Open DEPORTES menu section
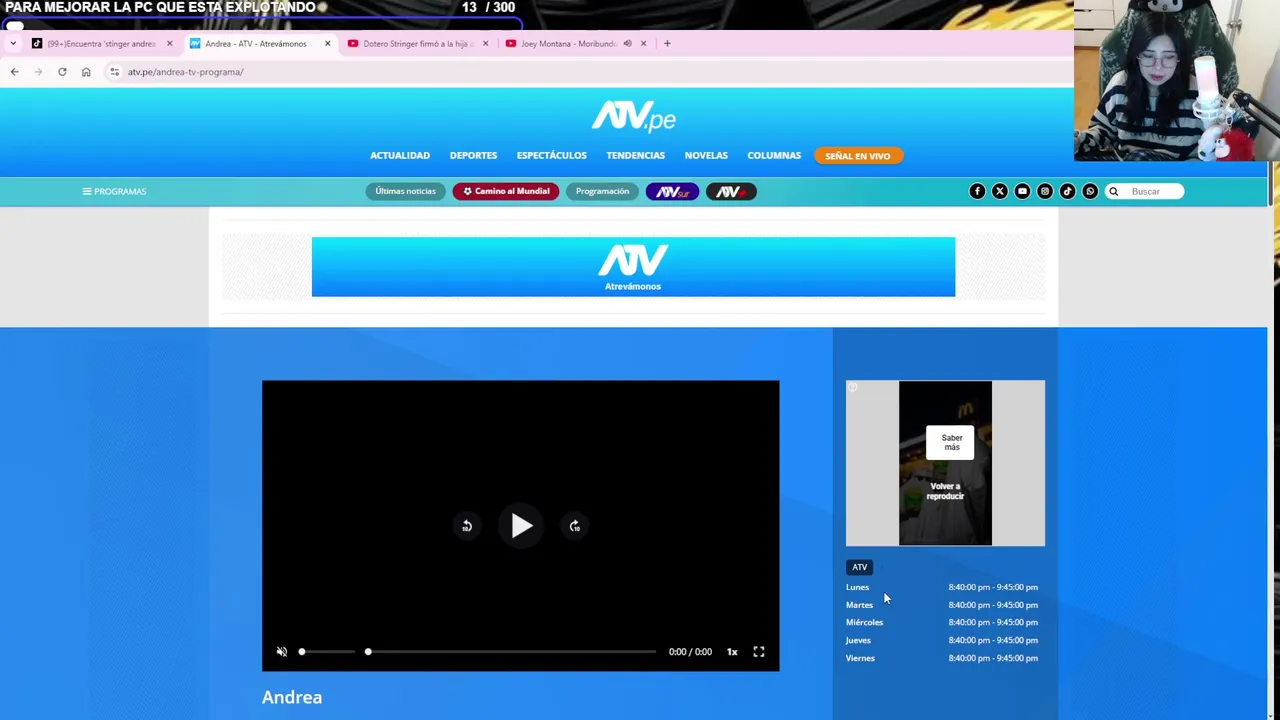 (473, 155)
